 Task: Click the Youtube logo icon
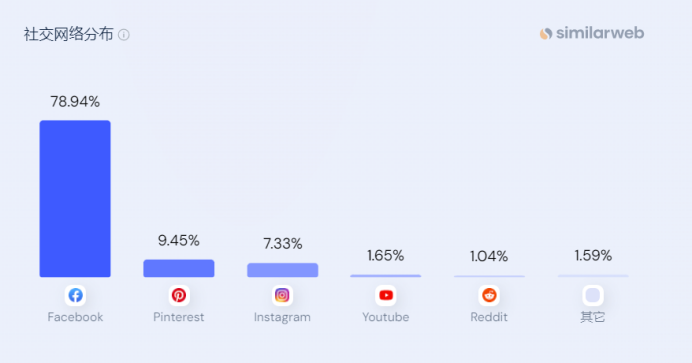386,295
